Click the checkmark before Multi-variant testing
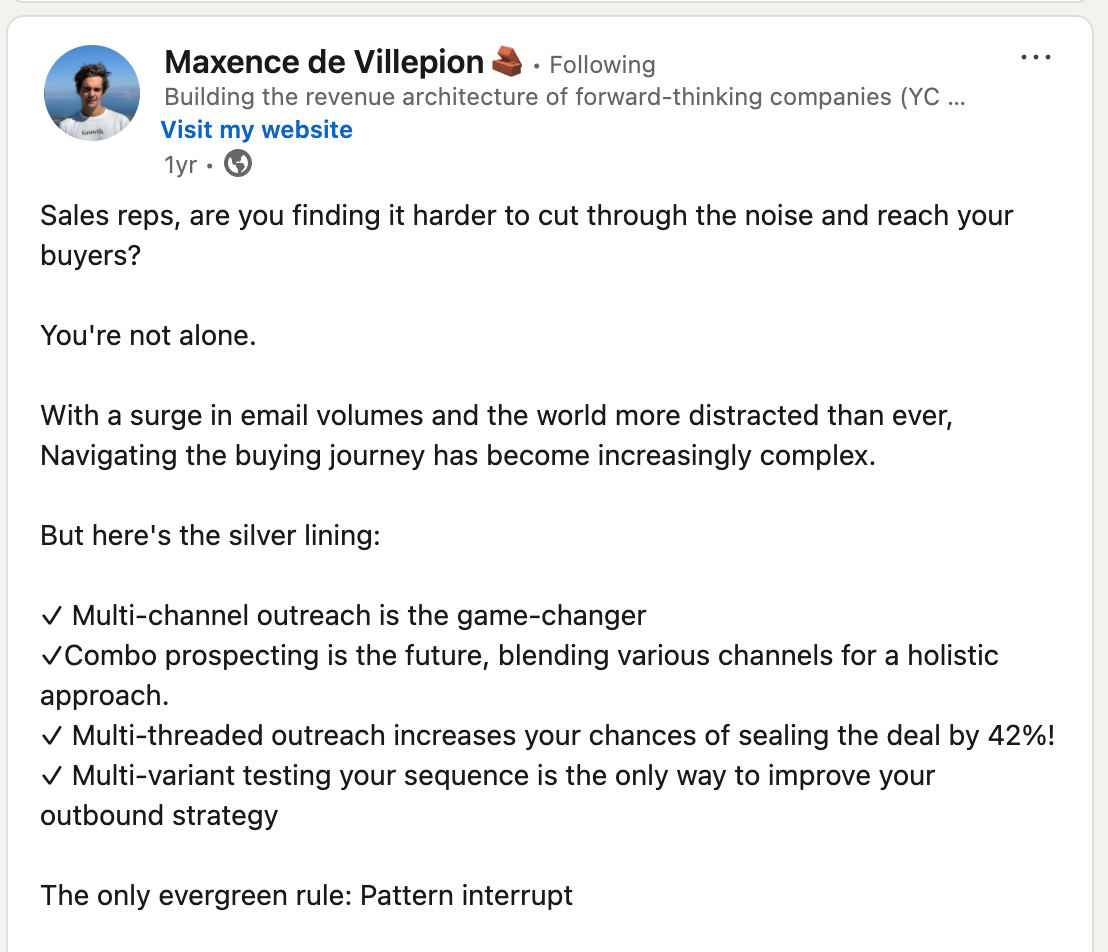This screenshot has height=952, width=1108. [x=52, y=777]
